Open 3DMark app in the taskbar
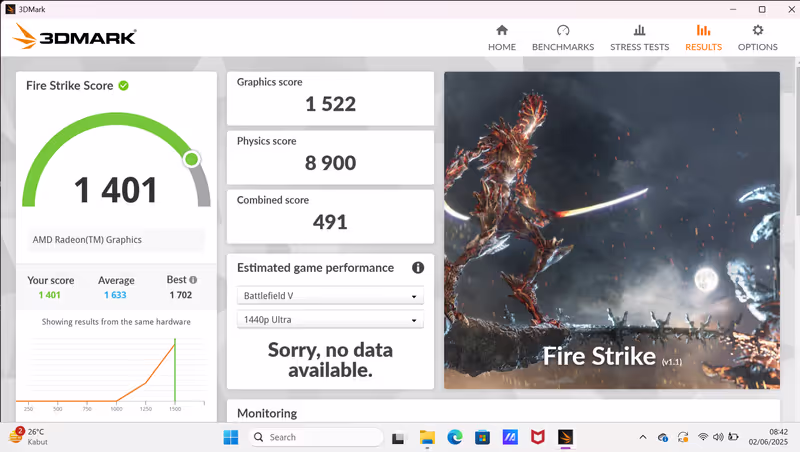 point(565,437)
